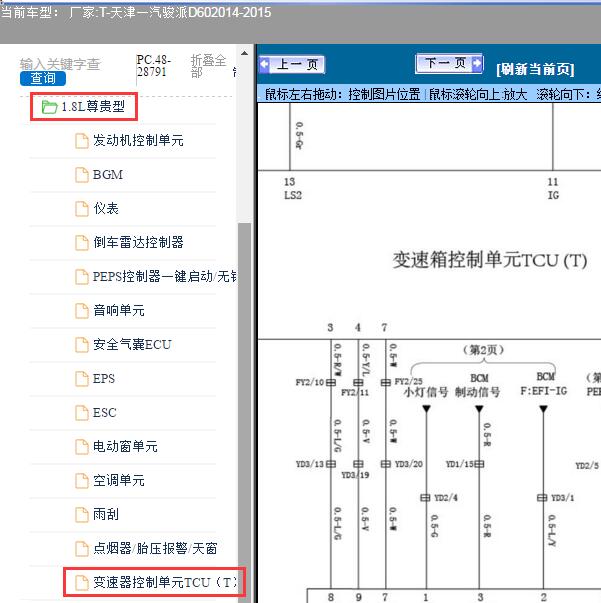The width and height of the screenshot is (601, 603).
Task: Collapse the 1.8L尊贵型 folder
Action: point(84,107)
